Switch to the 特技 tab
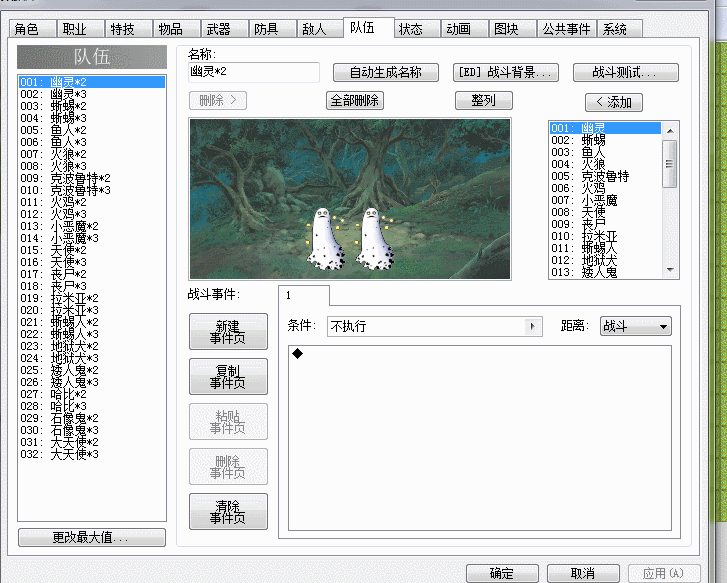The image size is (727, 583). point(129,29)
